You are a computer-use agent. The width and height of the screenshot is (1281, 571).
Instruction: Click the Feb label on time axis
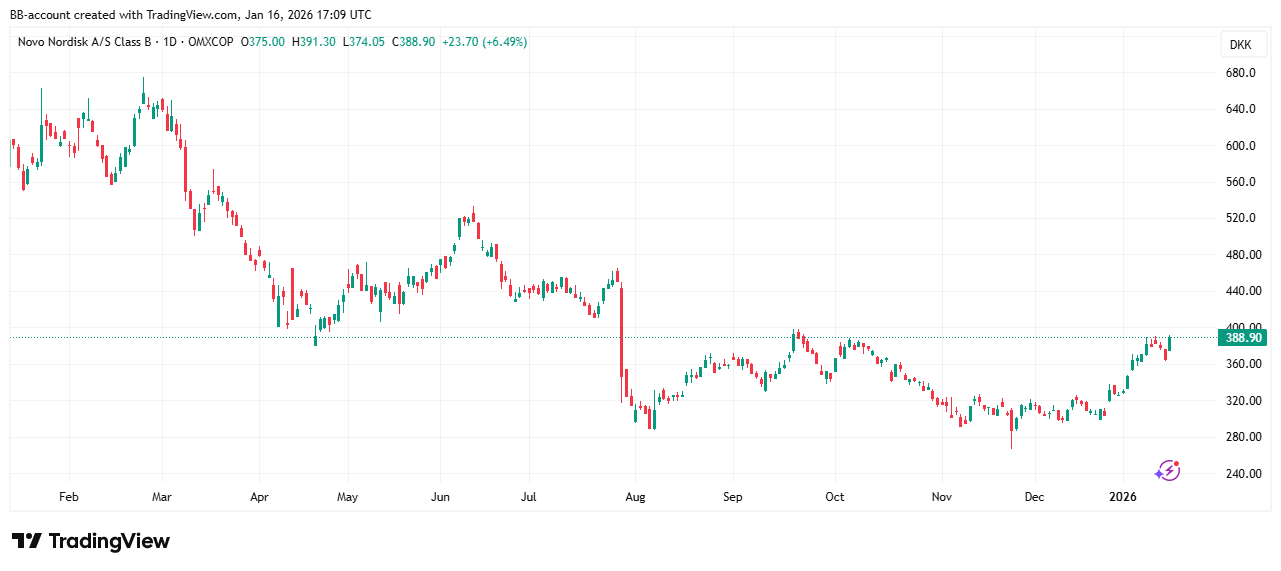(x=68, y=496)
